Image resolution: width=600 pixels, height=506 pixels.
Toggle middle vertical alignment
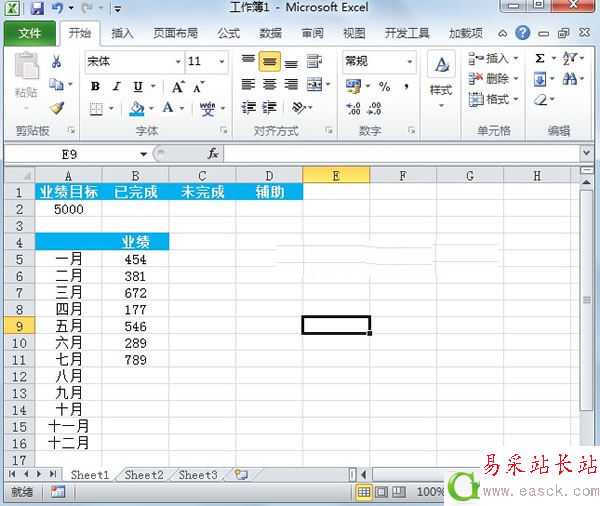coord(269,61)
